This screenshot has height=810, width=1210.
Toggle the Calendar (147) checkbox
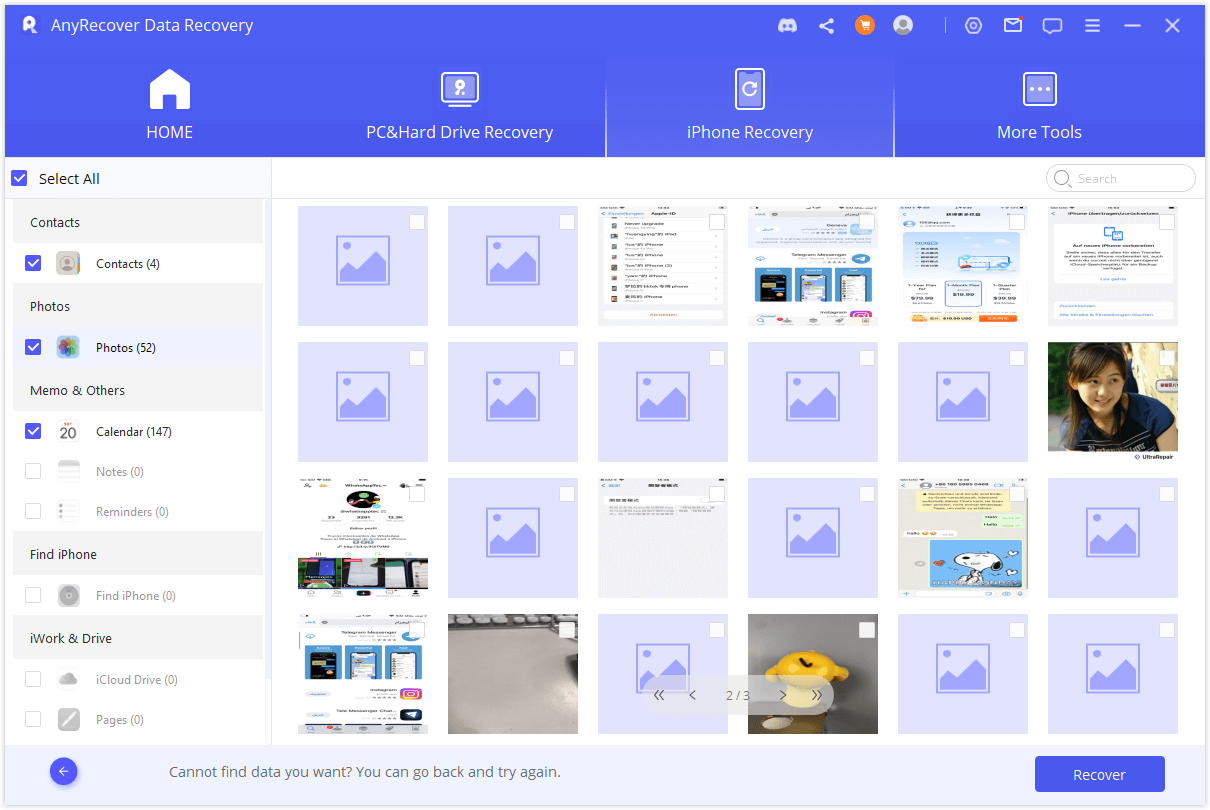point(33,431)
